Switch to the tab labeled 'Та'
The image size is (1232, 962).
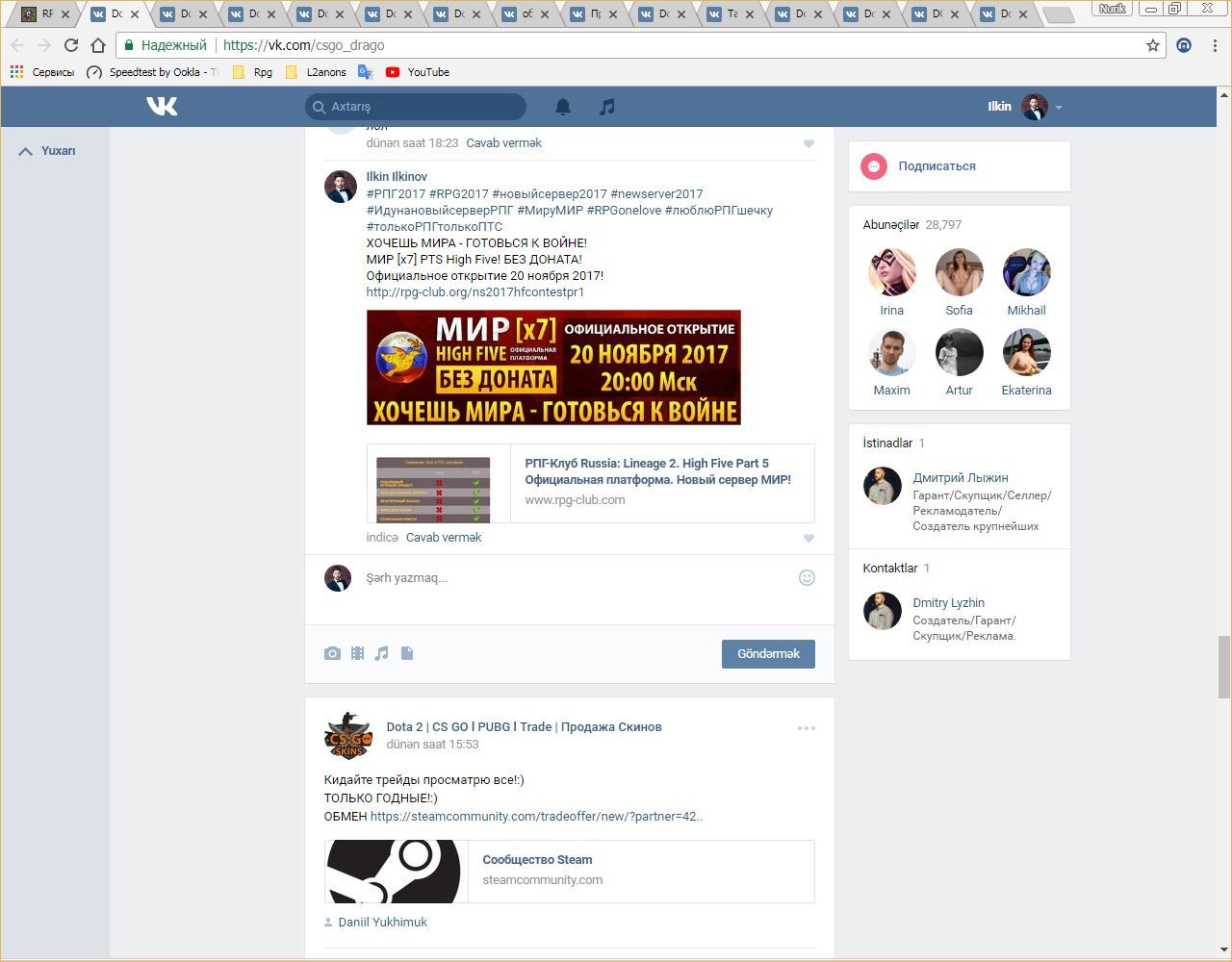pyautogui.click(x=730, y=14)
